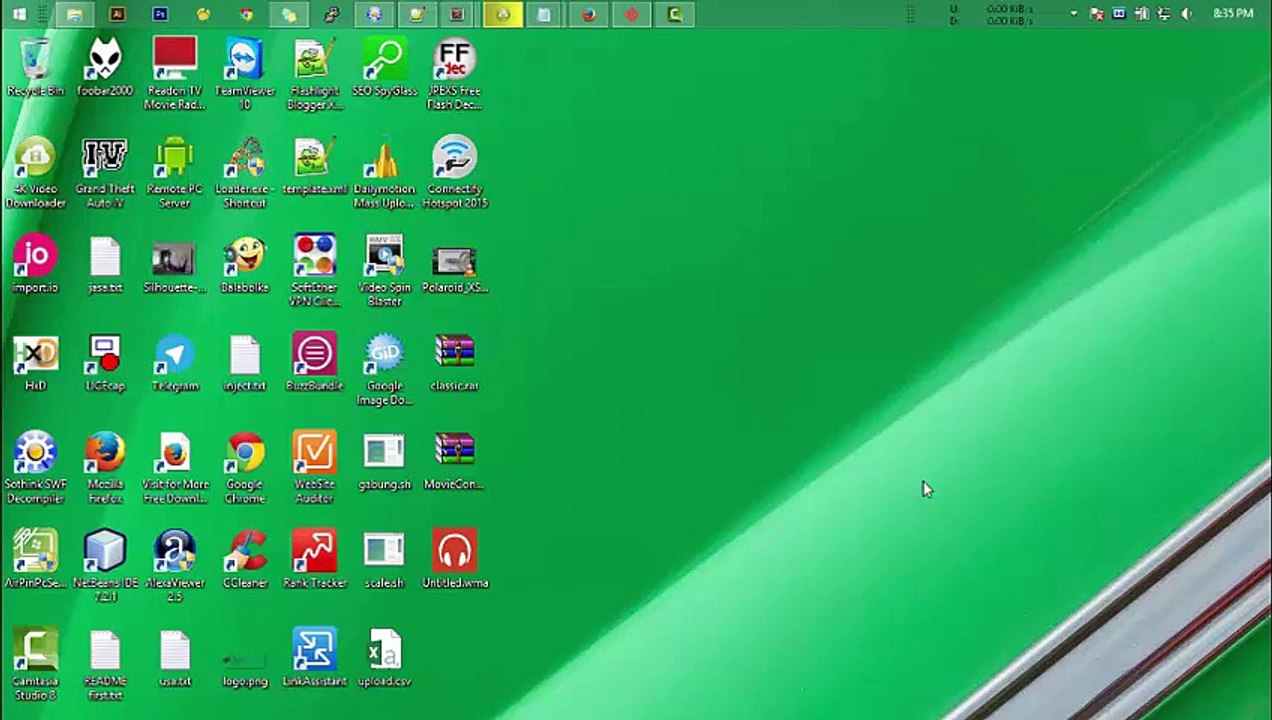Viewport: 1272px width, 720px height.
Task: Select the Dailymotion Mass Uploader icon
Action: 385,172
